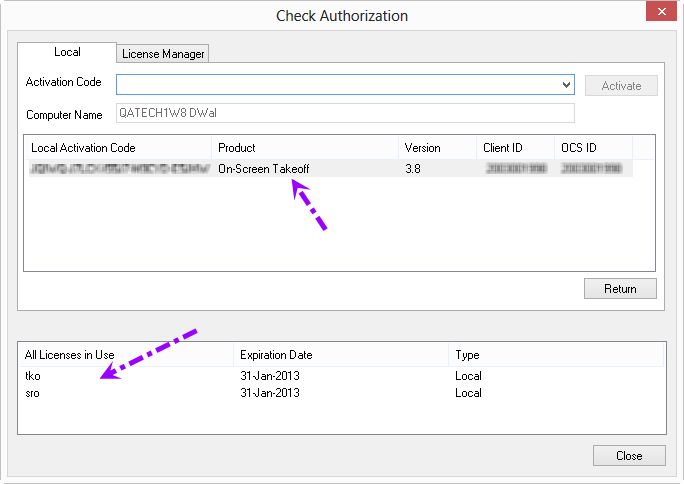This screenshot has height=484, width=684.
Task: Select the version 3.8 cell
Action: [x=413, y=169]
